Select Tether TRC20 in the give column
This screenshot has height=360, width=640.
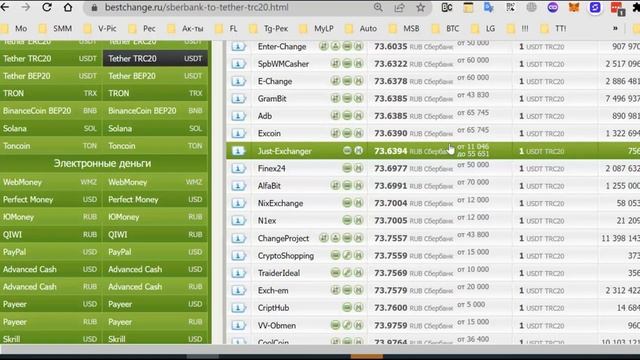pos(51,59)
